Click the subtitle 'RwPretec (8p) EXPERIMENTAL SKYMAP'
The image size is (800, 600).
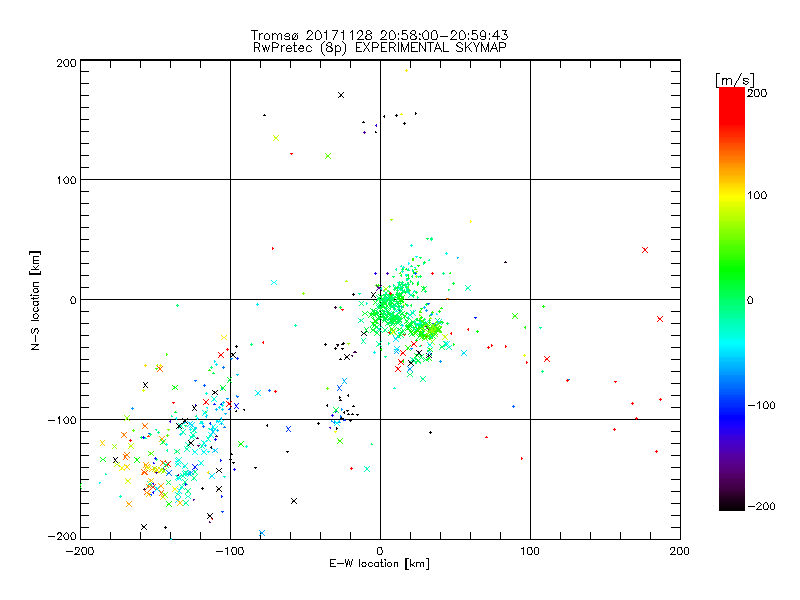point(380,48)
